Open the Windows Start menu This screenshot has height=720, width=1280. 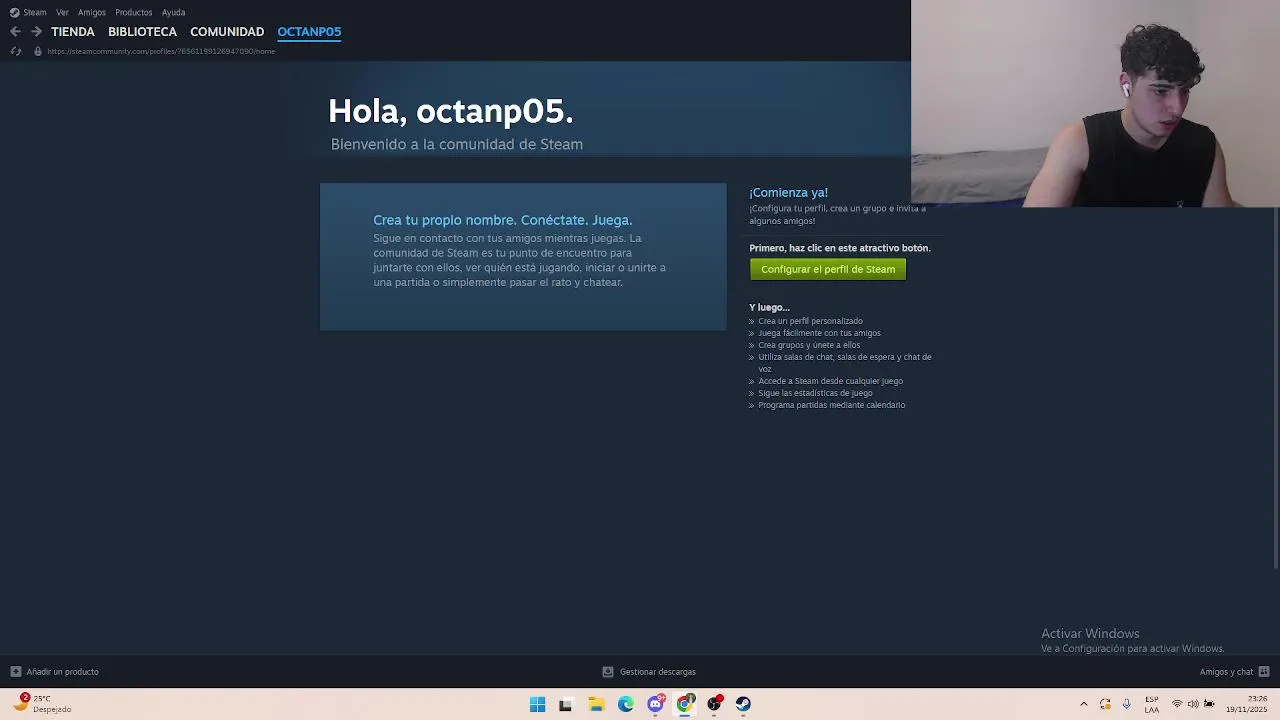coord(537,704)
